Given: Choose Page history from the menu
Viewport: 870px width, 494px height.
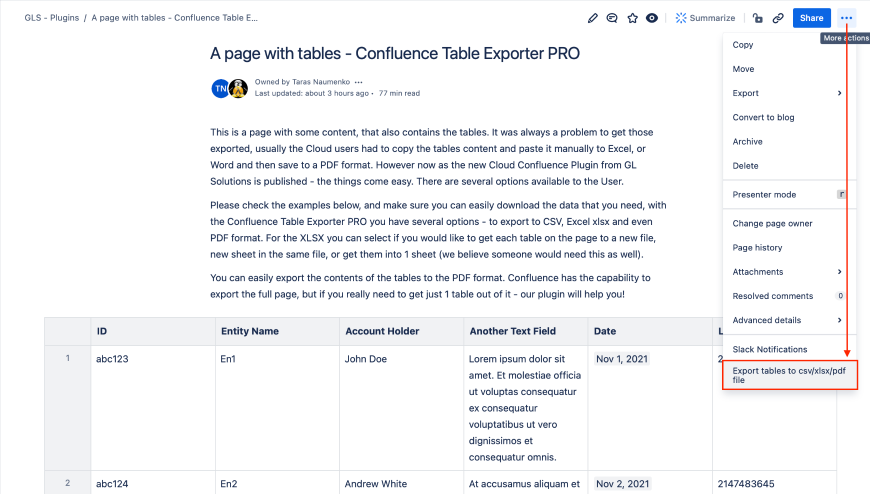Looking at the screenshot, I should pyautogui.click(x=757, y=247).
